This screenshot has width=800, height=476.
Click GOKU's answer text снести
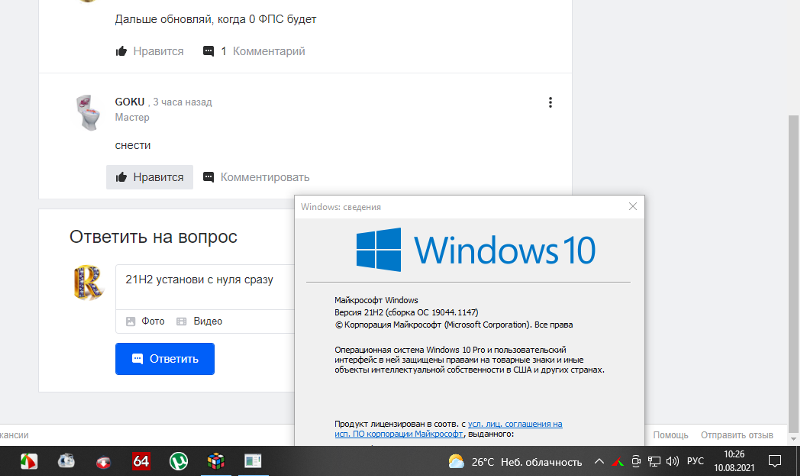tap(133, 145)
